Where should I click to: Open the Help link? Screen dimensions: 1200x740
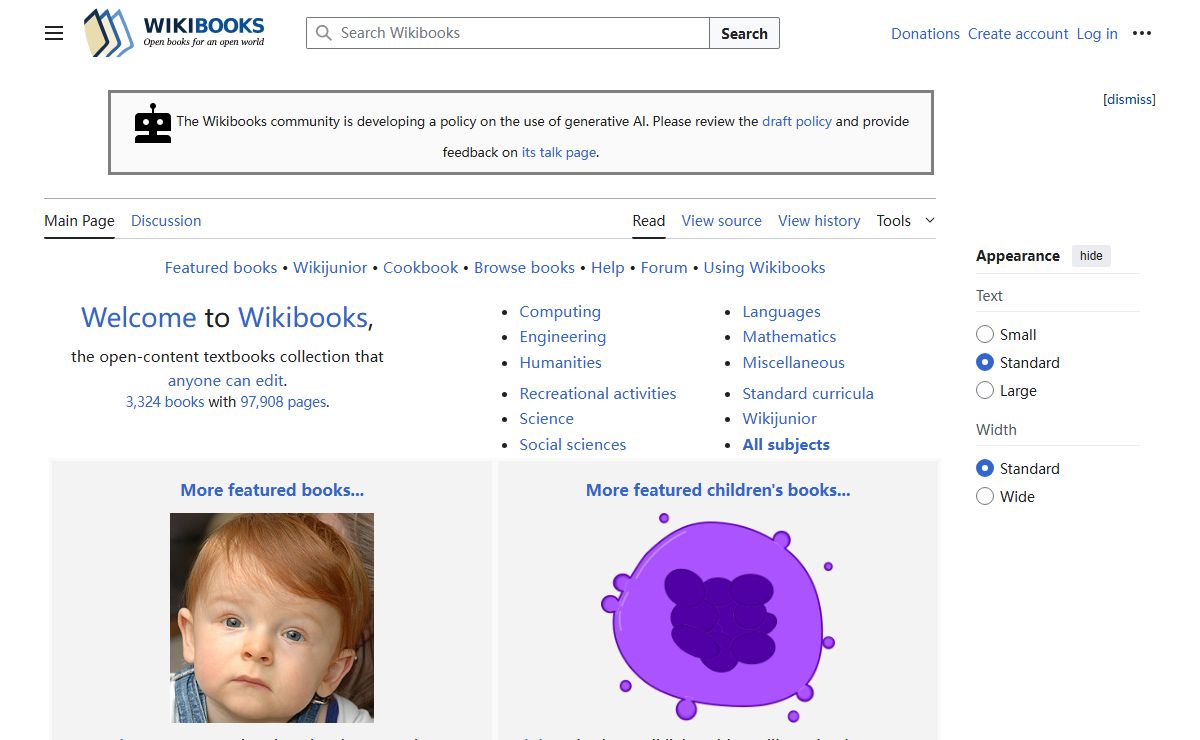click(x=607, y=268)
